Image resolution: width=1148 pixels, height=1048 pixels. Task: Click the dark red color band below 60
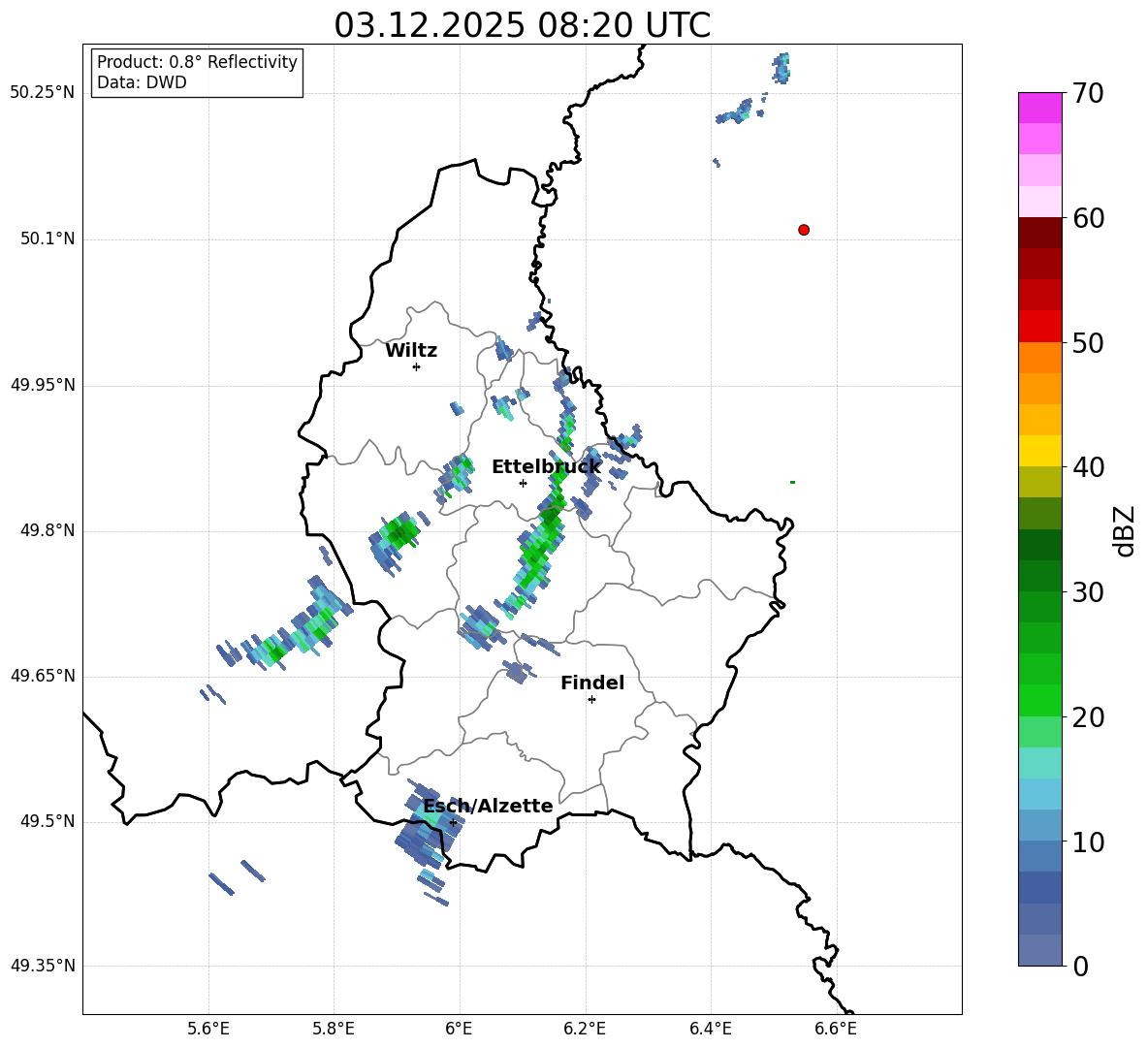click(x=1039, y=232)
